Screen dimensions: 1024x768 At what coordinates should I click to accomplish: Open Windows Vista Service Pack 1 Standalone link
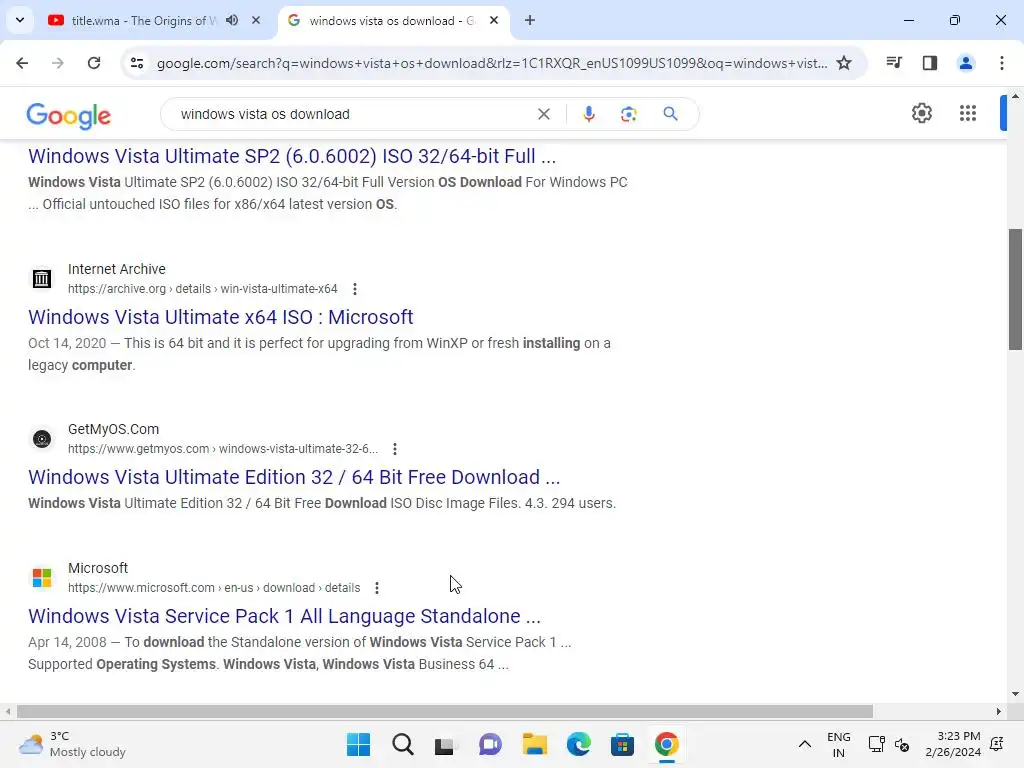pos(284,616)
